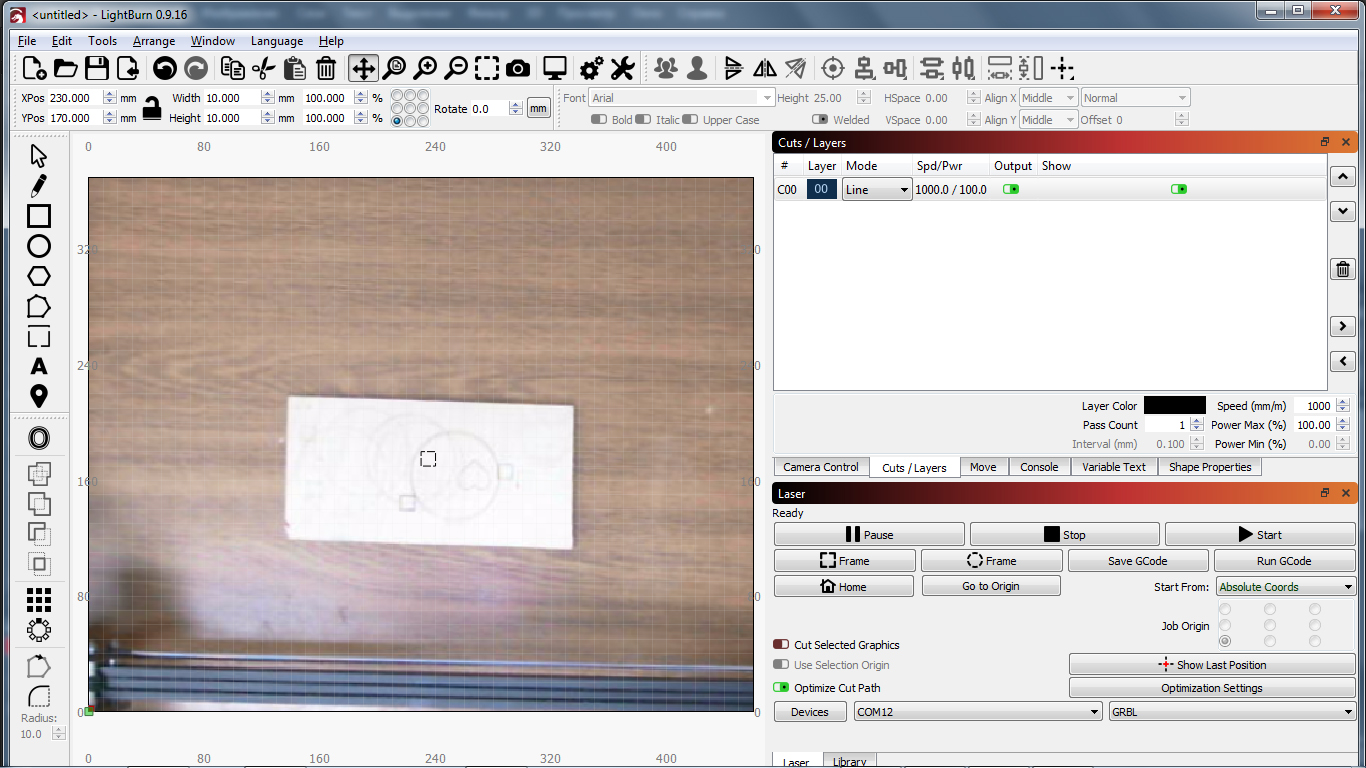Open Device Settings wrench icon
This screenshot has height=768, width=1366.
622,68
